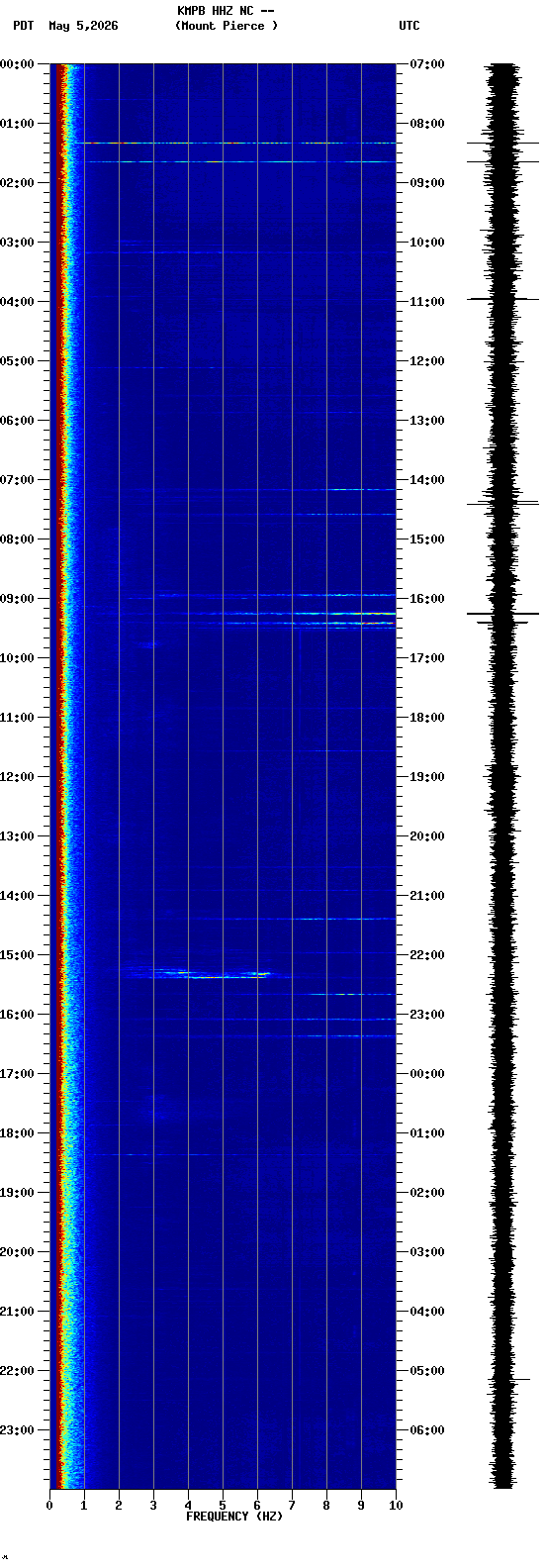Viewport: 546px width, 1568px height.
Task: Click the 'PDT' timezone label
Action: pos(24,26)
